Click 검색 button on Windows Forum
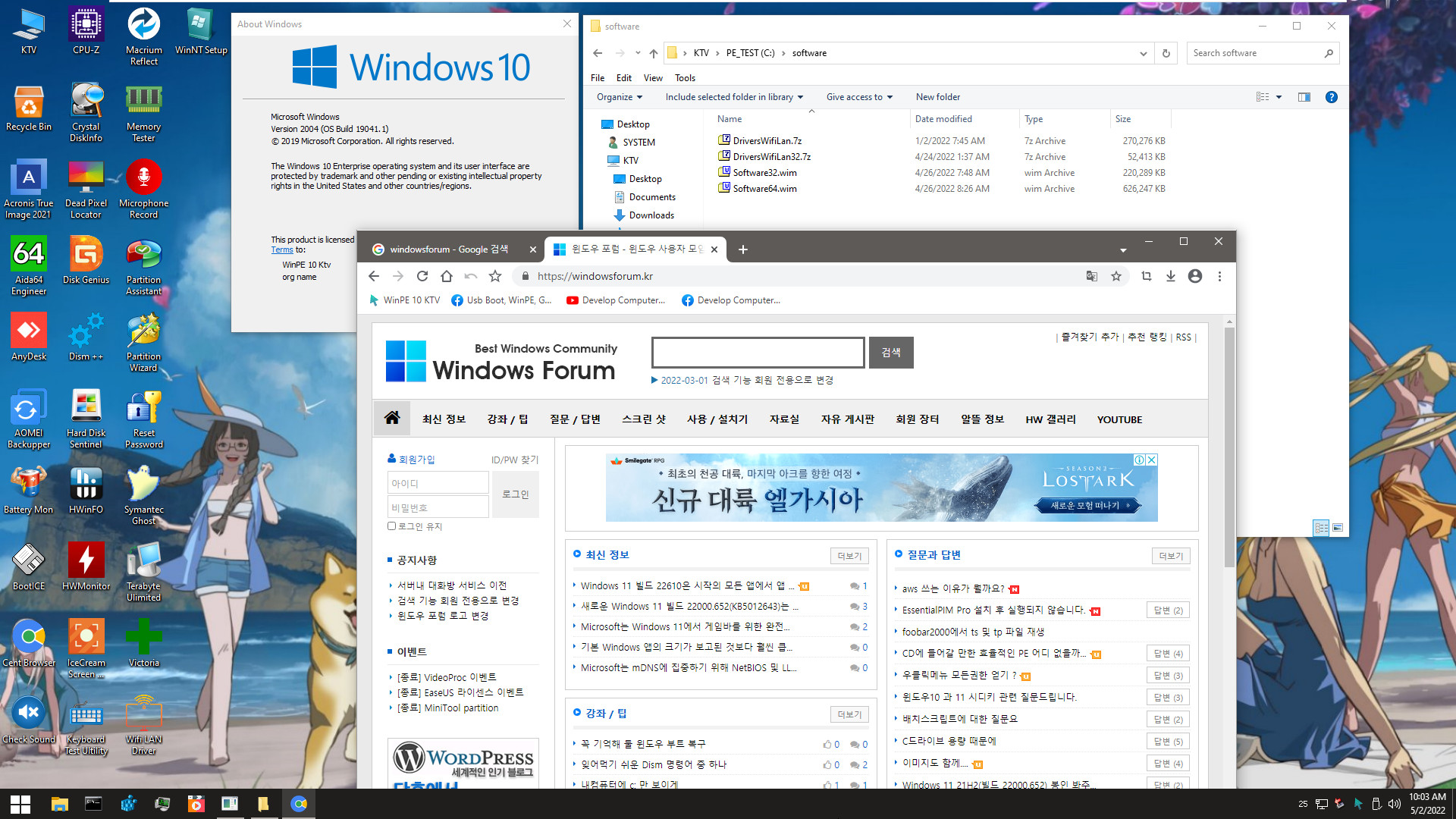Viewport: 1456px width, 819px height. pyautogui.click(x=890, y=352)
